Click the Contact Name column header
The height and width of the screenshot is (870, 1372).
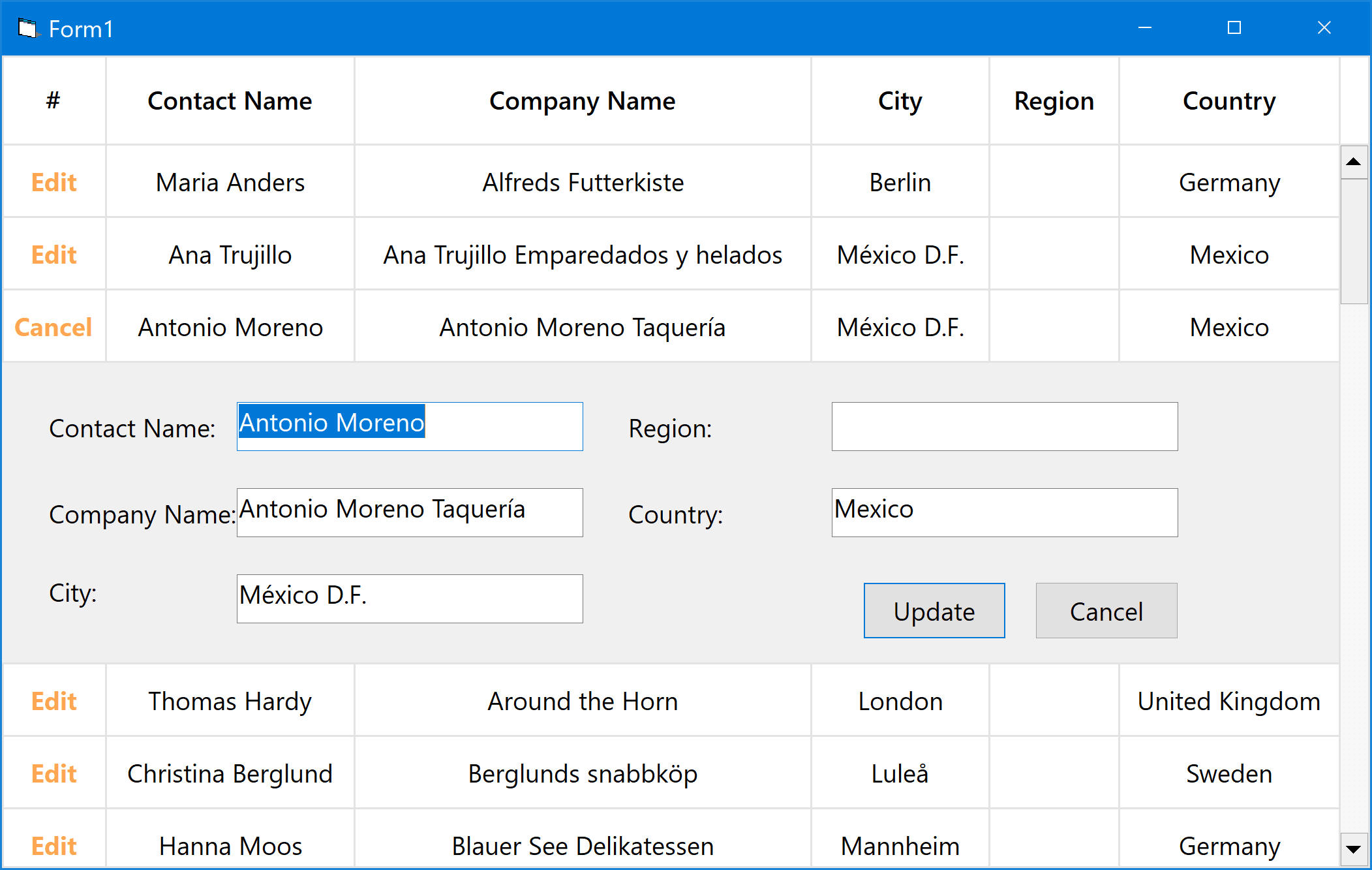[230, 101]
